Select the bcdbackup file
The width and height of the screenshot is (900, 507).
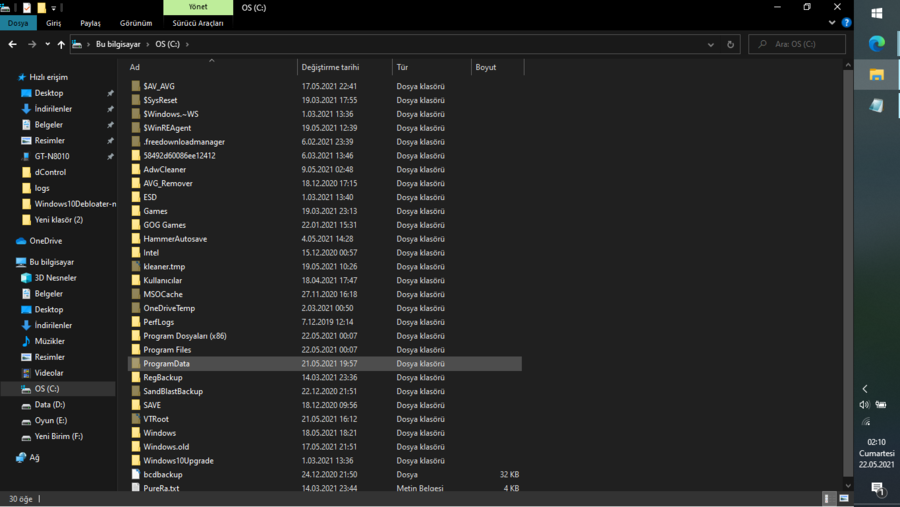pos(163,474)
